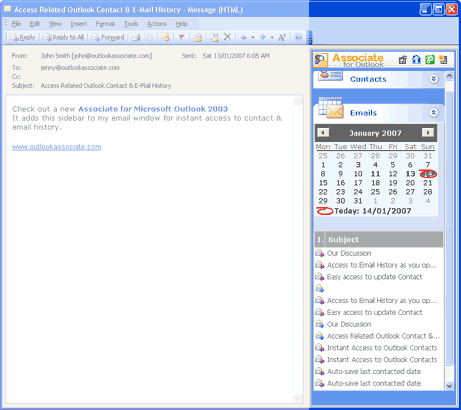This screenshot has height=410, width=461.
Task: Expand the Contacts panel chevron
Action: [x=433, y=79]
